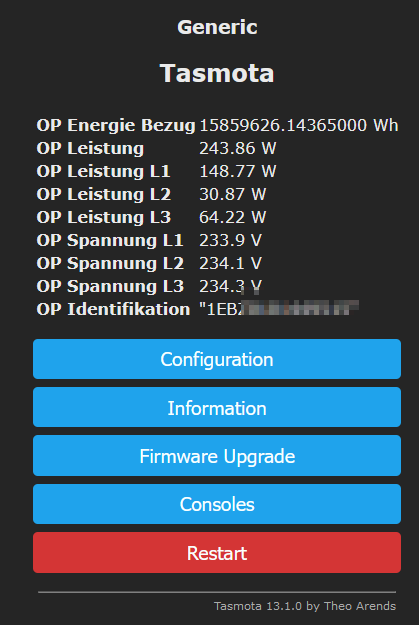The width and height of the screenshot is (419, 625).
Task: Select the blurred identification value
Action: [x=279, y=309]
